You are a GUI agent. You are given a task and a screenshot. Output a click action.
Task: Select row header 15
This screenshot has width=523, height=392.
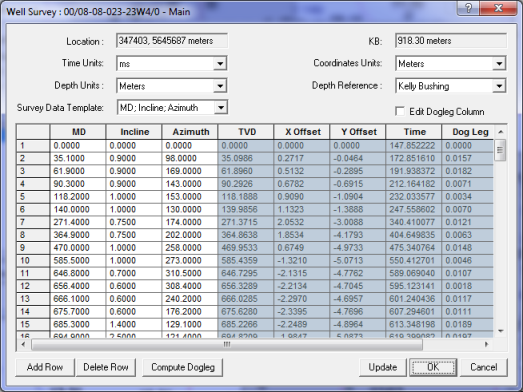[x=33, y=324]
